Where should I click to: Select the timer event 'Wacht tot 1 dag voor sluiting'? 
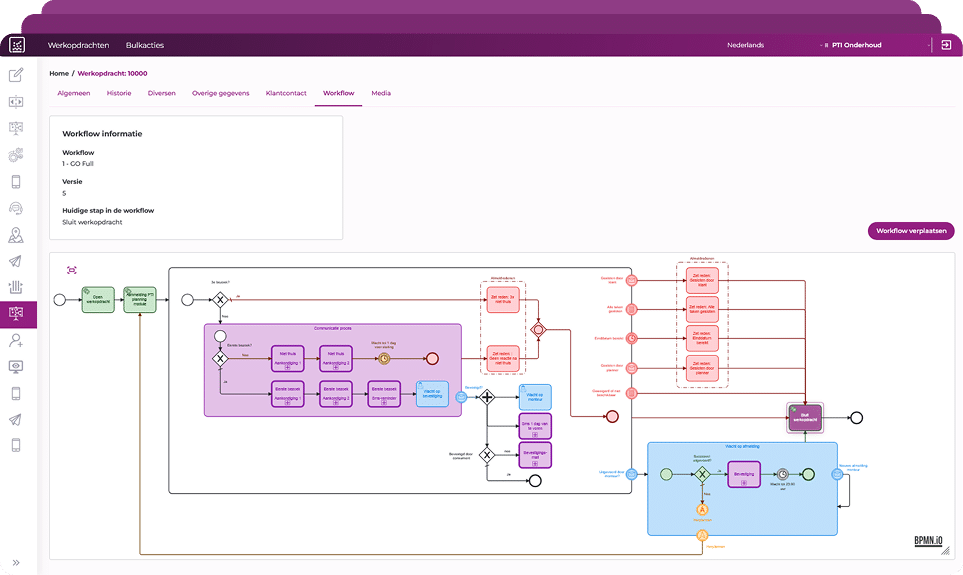click(x=384, y=358)
